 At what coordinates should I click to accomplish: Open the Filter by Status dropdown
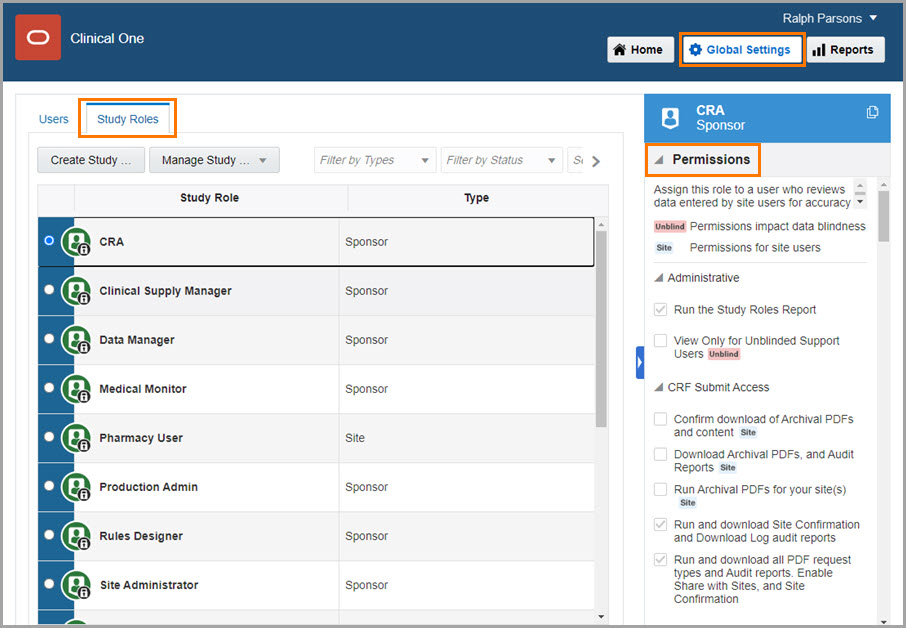[501, 160]
